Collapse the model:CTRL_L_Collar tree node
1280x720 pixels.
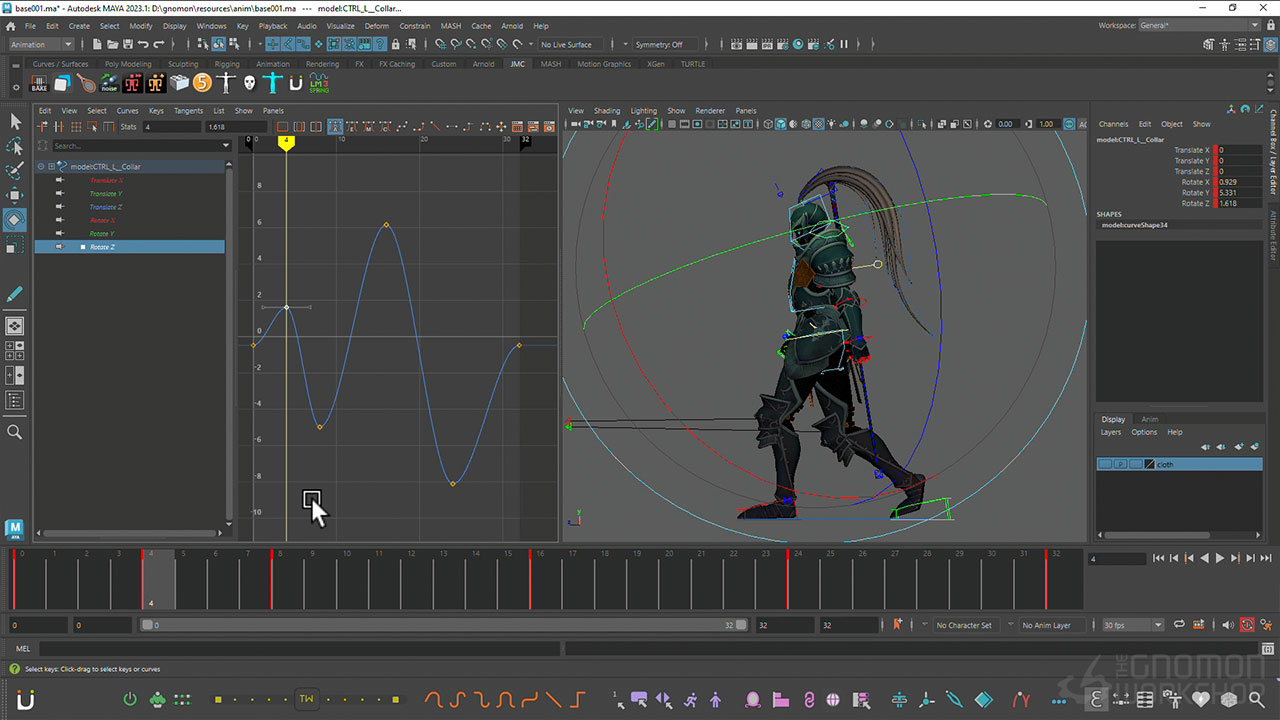pos(41,167)
